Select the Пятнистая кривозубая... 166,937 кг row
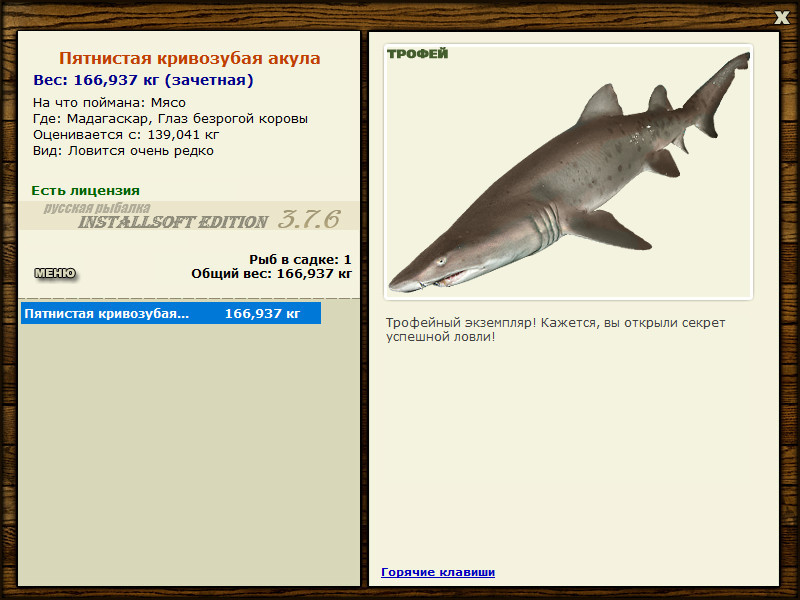 coord(171,313)
